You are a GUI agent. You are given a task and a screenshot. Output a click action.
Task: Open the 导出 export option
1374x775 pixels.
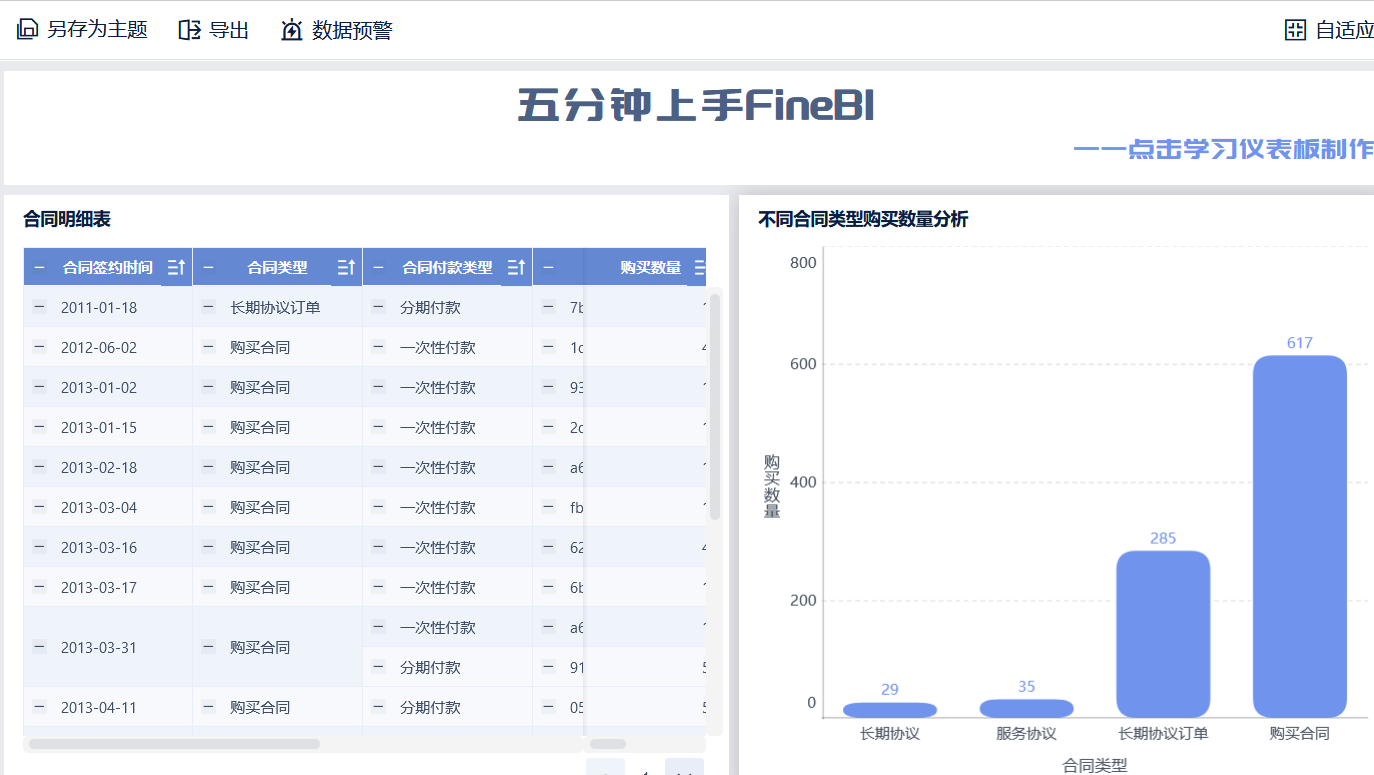214,30
